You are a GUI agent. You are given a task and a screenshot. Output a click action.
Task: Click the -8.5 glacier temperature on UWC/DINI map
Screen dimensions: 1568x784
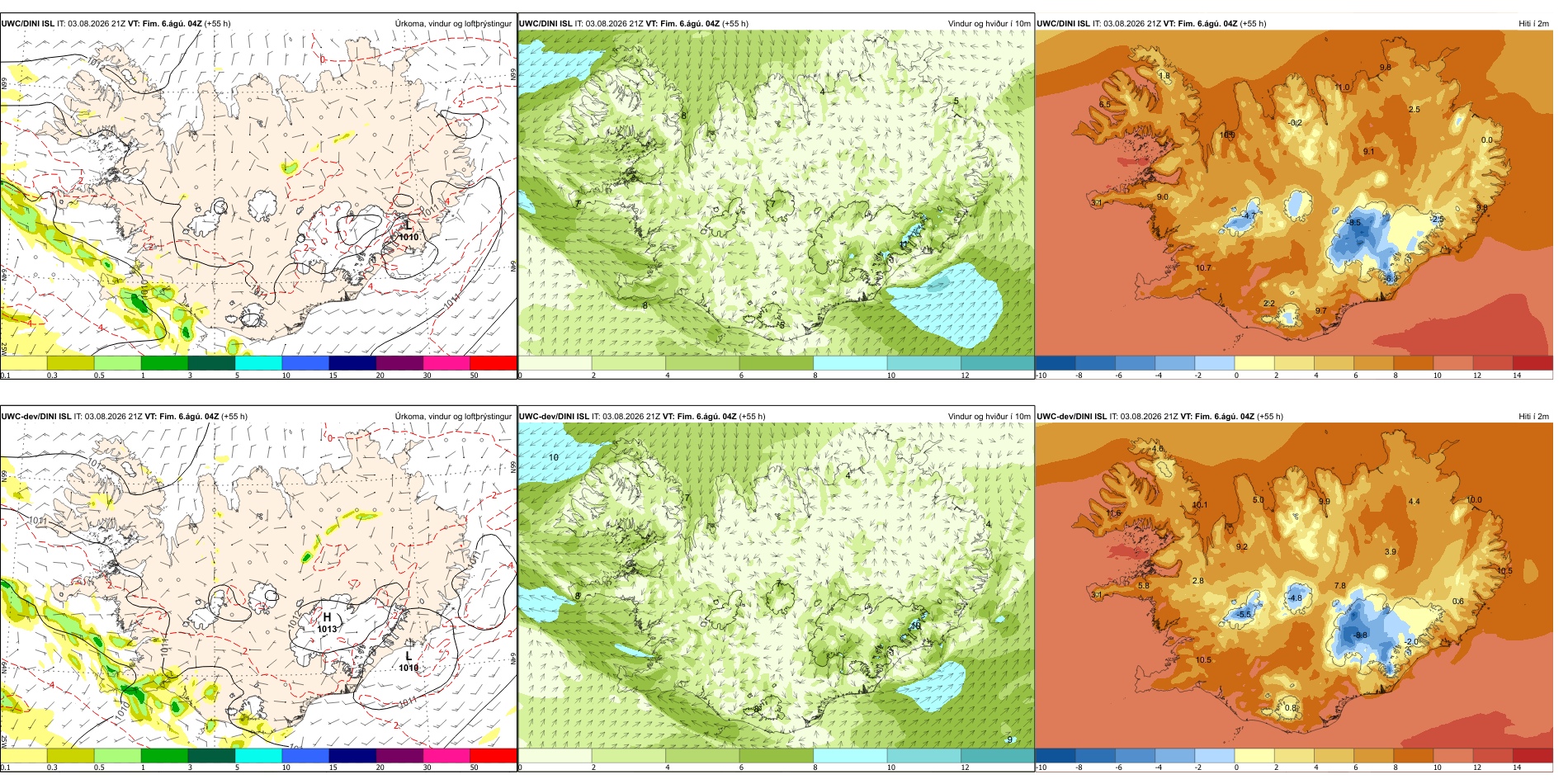click(x=1353, y=223)
